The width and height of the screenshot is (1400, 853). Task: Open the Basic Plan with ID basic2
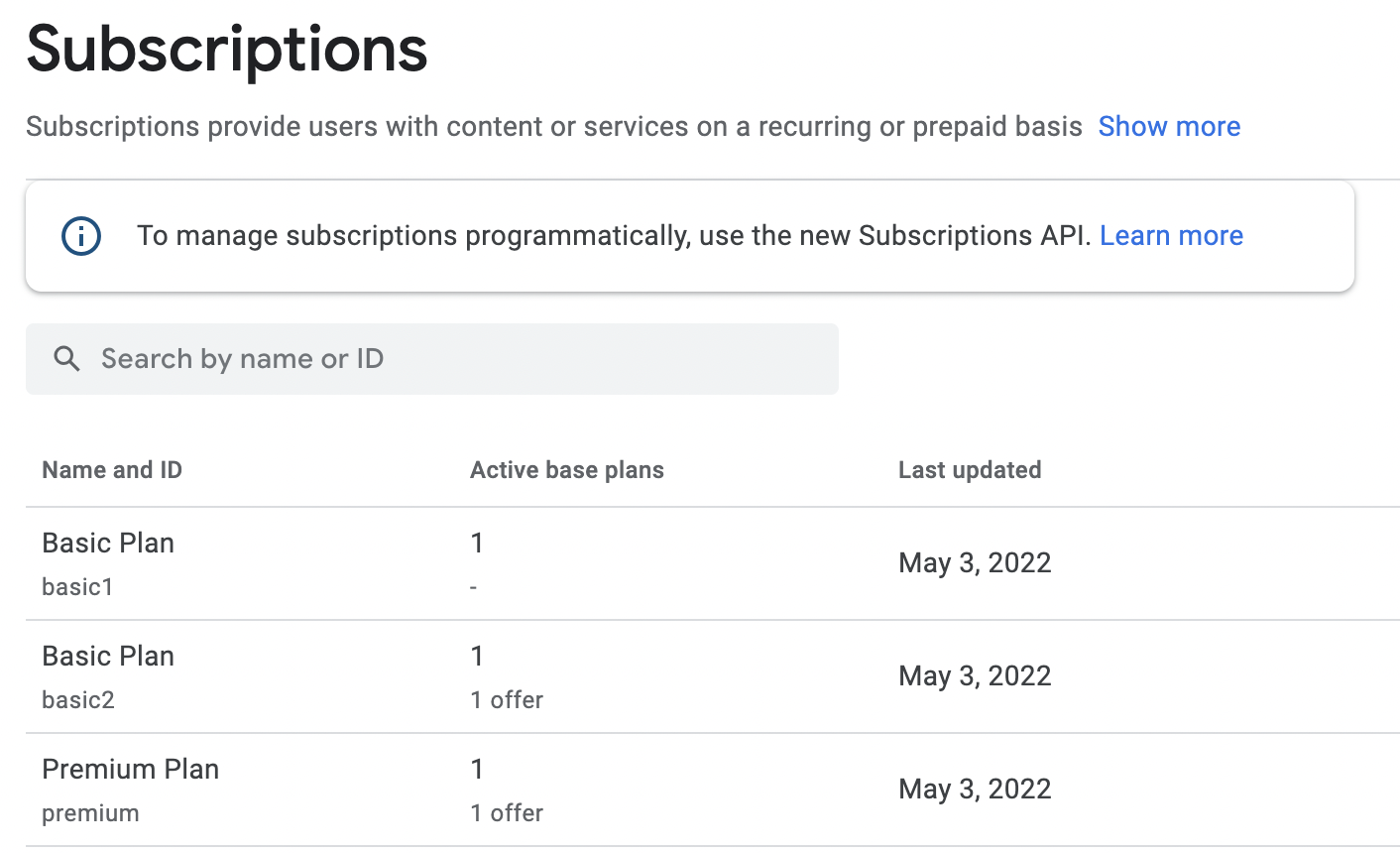coord(108,657)
